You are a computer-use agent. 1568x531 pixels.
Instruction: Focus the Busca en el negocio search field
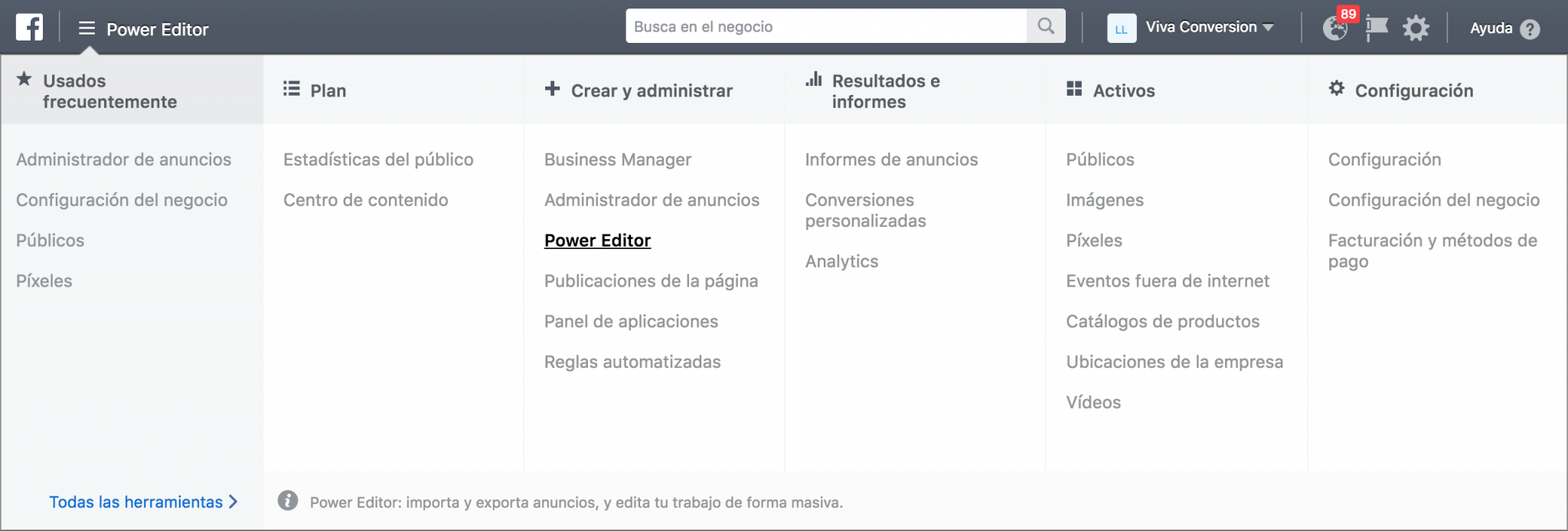pyautogui.click(x=826, y=26)
